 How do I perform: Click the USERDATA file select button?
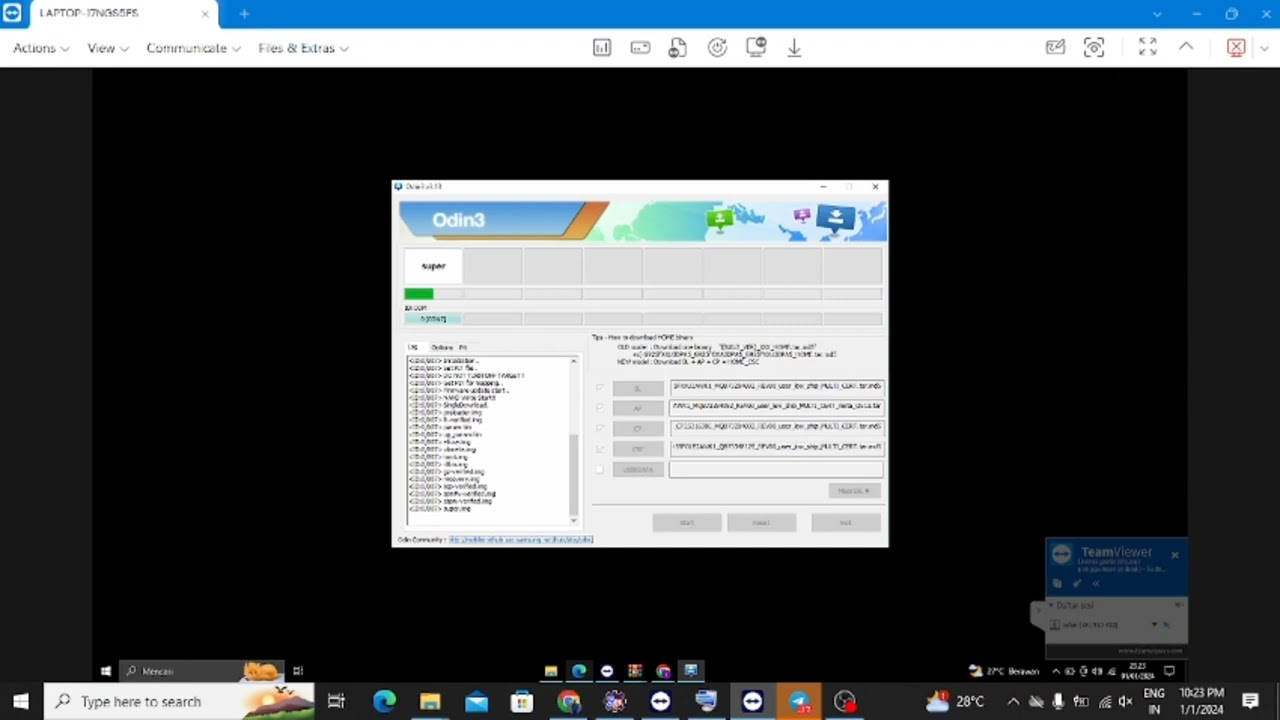click(638, 469)
